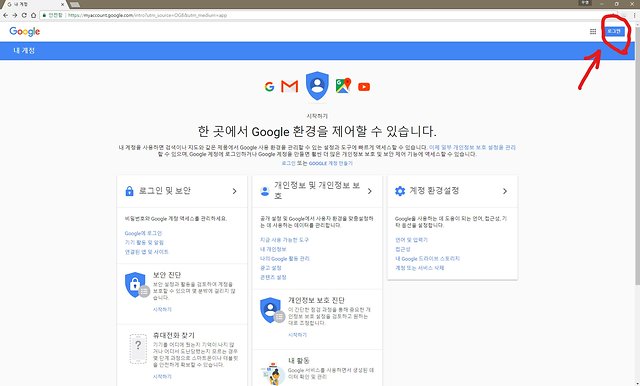Click the GOOGLE 계정 만들기 link
The image size is (640, 386).
[331, 163]
